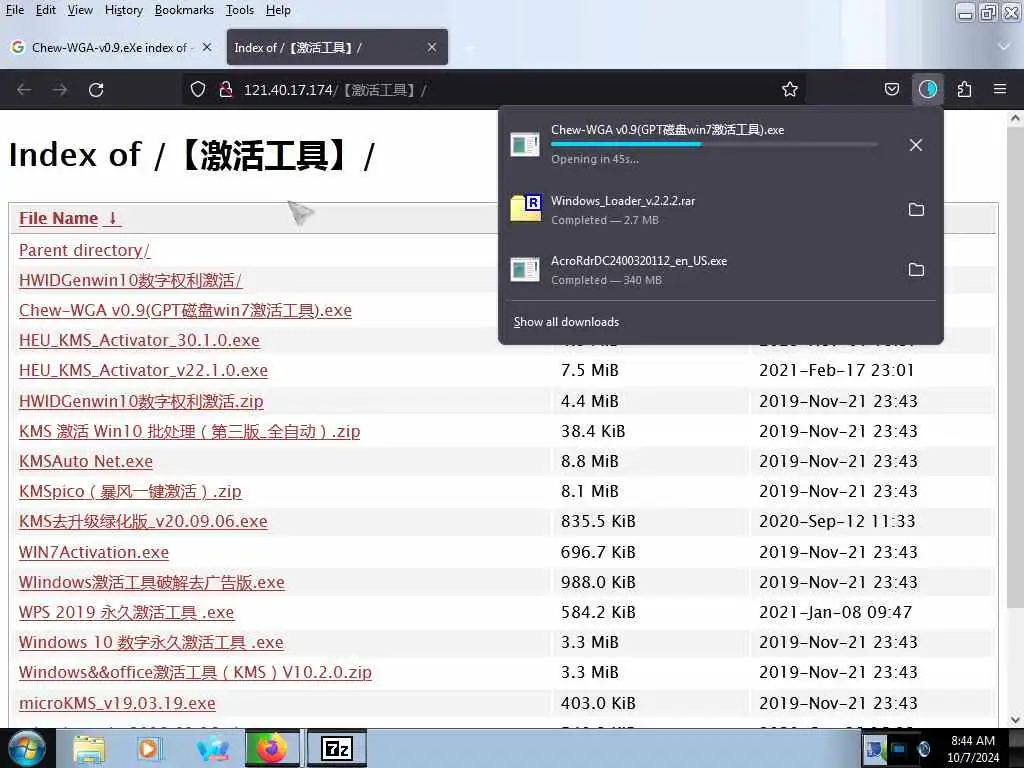
Task: Download HWIDGenwin10数字权利激活.zip
Action: pyautogui.click(x=141, y=401)
